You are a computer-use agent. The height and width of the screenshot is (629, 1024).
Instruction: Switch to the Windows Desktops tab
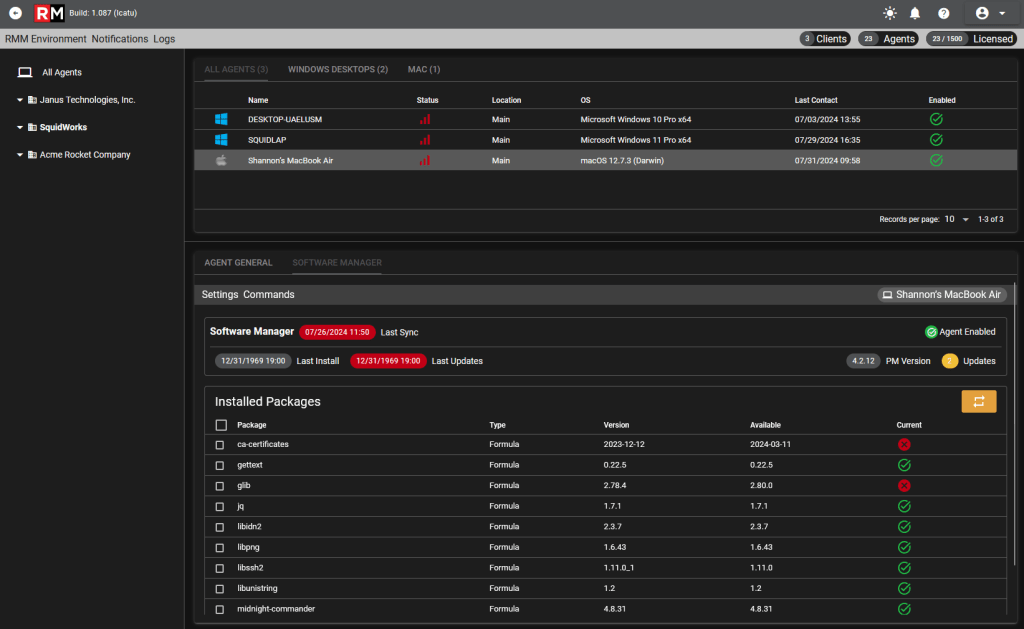338,69
